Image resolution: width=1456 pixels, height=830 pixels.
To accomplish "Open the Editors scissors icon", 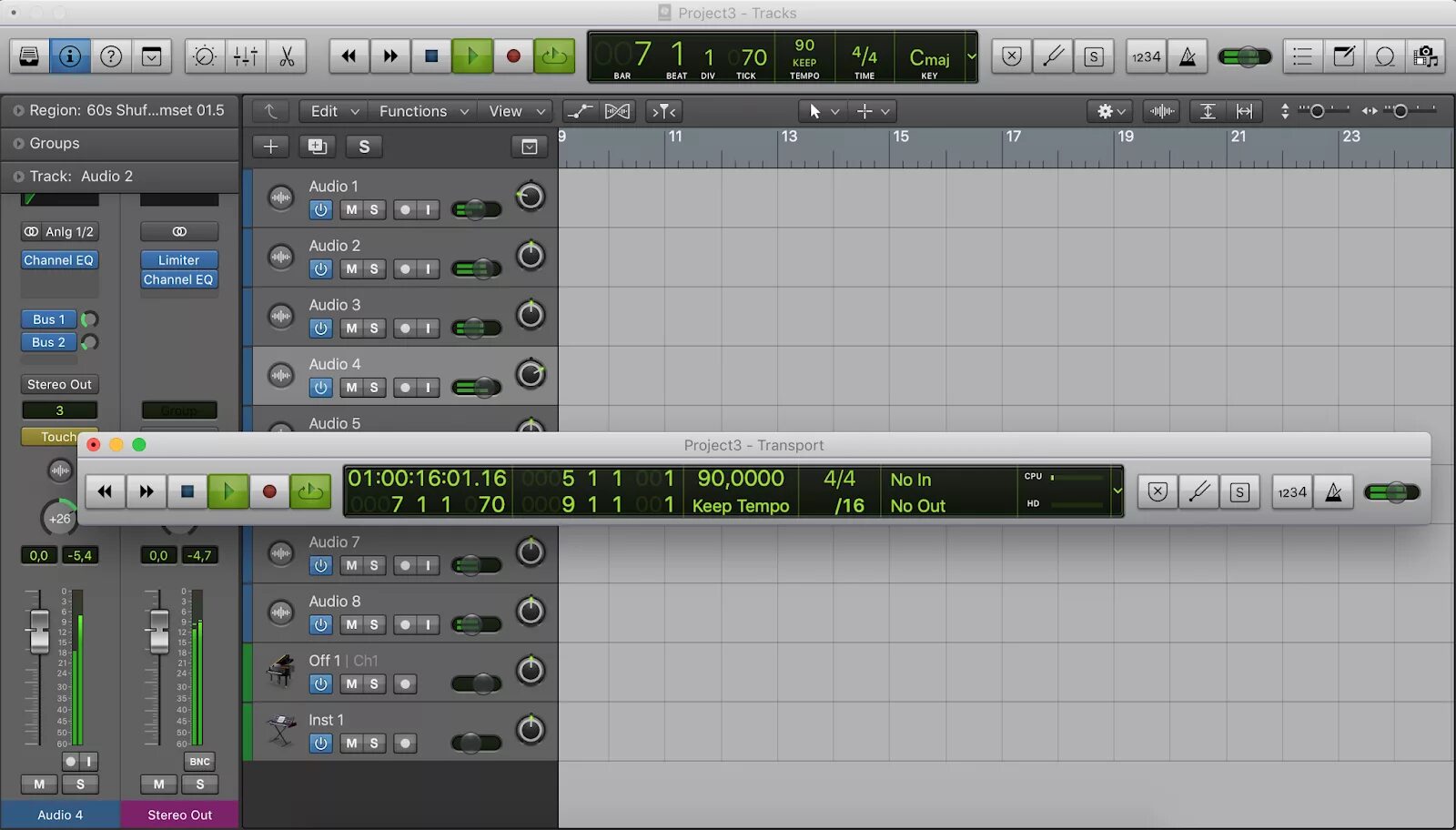I will [x=287, y=56].
